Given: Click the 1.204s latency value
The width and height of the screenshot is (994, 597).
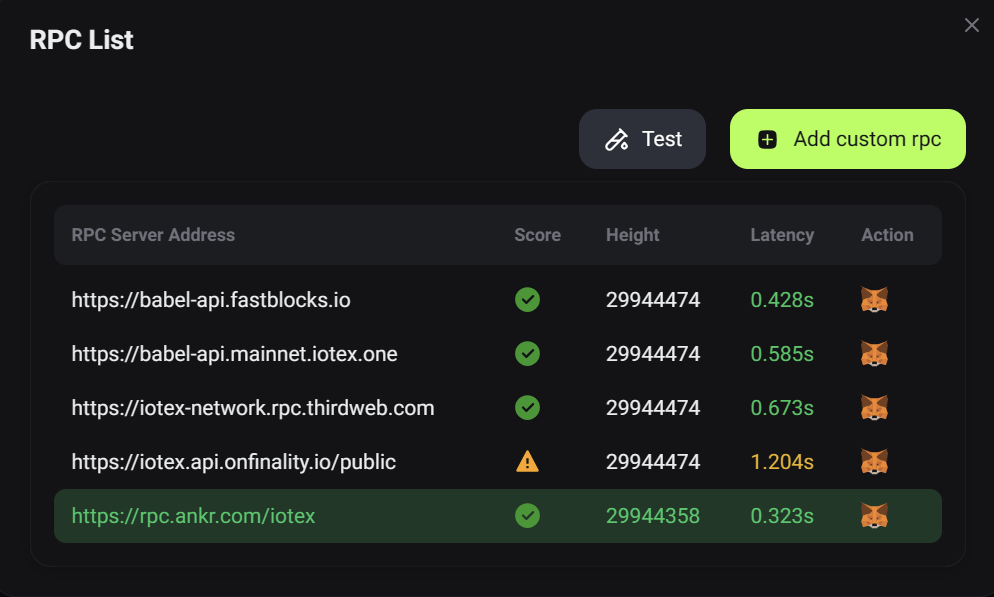Looking at the screenshot, I should 782,462.
